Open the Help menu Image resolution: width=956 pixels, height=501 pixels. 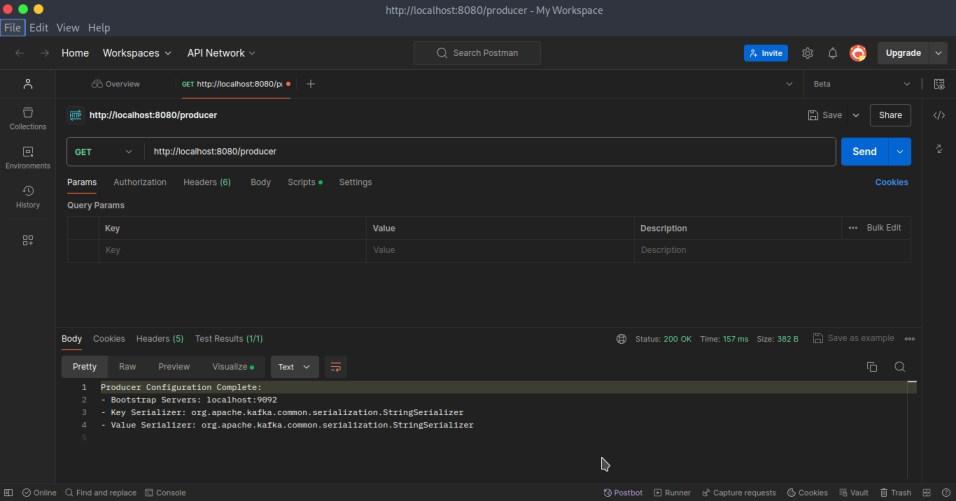tap(99, 28)
